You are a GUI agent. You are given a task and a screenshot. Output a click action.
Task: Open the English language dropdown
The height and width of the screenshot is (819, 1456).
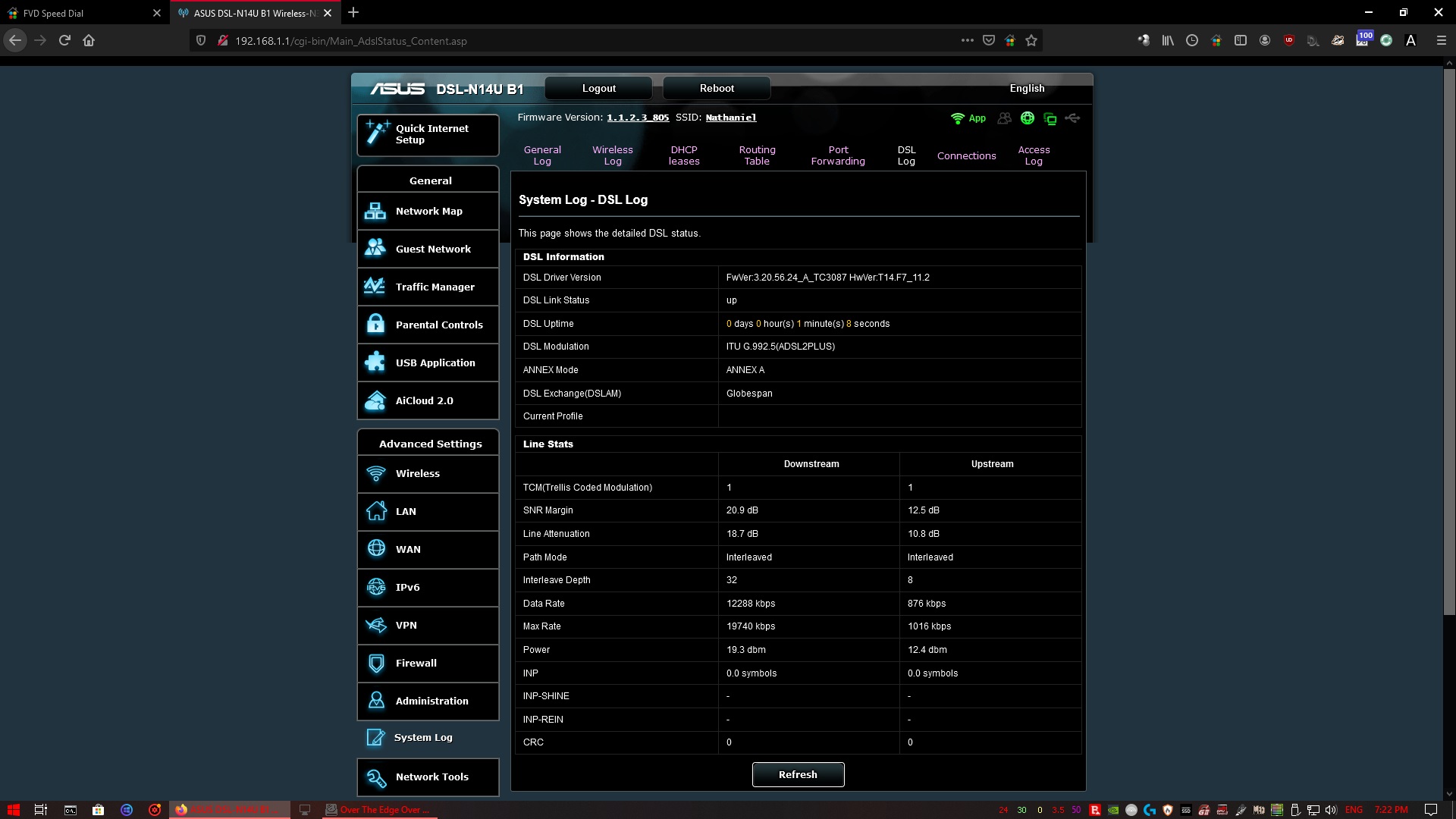coord(1027,88)
